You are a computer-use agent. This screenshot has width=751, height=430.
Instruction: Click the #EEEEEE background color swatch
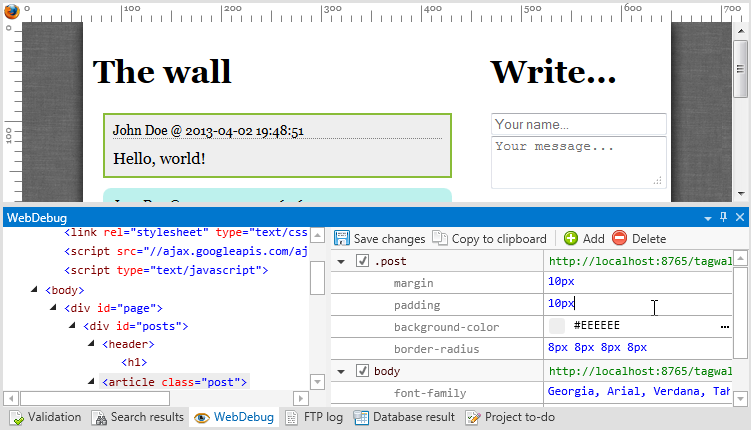point(557,326)
